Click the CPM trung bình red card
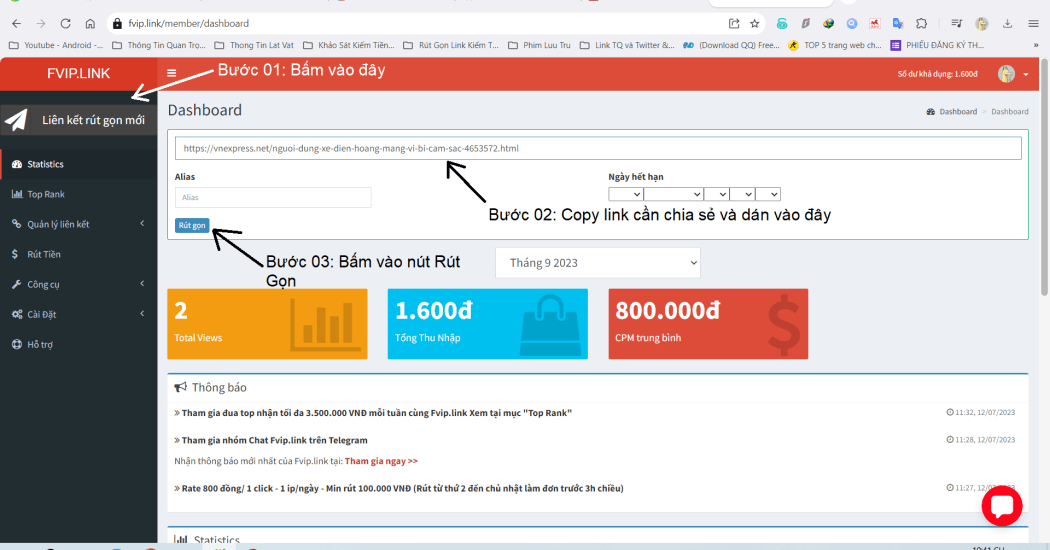Viewport: 1050px width, 550px height. 708,324
